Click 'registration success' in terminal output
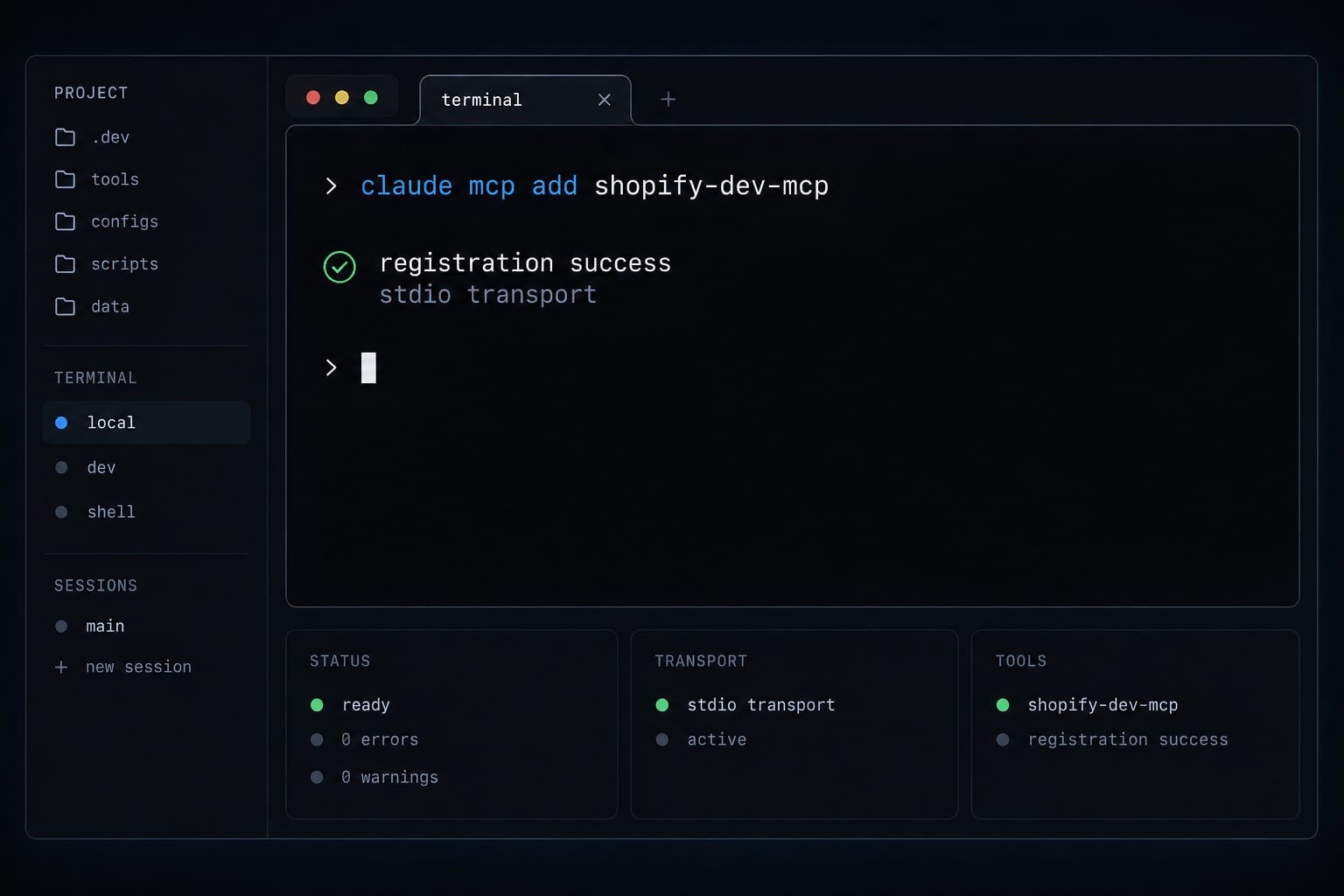The image size is (1344, 896). point(525,263)
